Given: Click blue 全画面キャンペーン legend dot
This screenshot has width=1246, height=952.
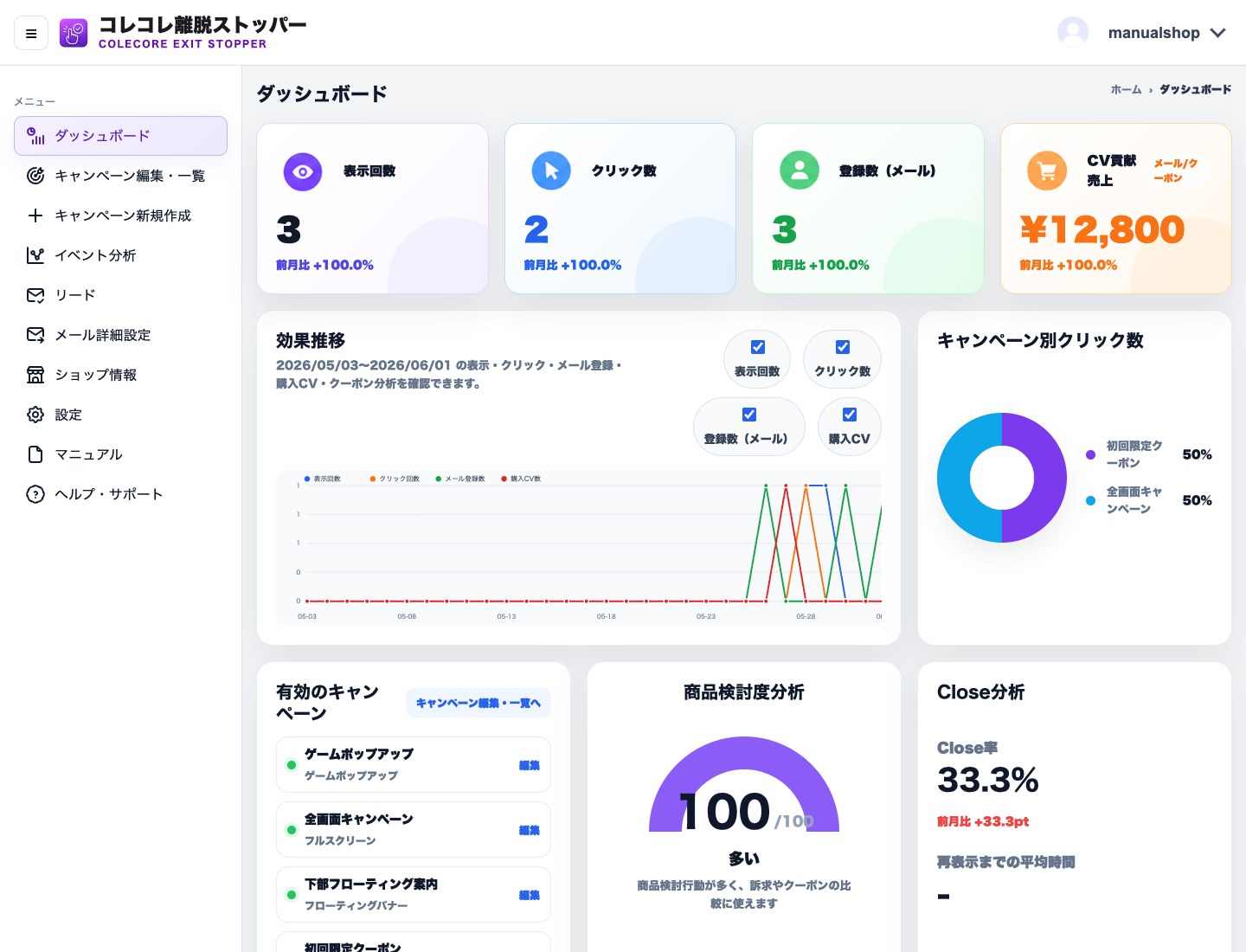Looking at the screenshot, I should tap(1090, 500).
